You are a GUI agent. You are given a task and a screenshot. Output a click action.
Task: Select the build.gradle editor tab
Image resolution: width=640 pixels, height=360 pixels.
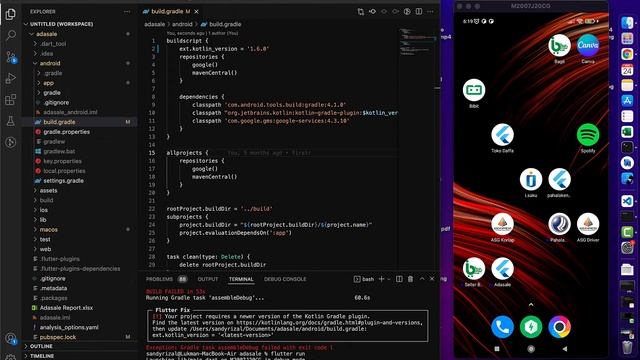point(171,11)
